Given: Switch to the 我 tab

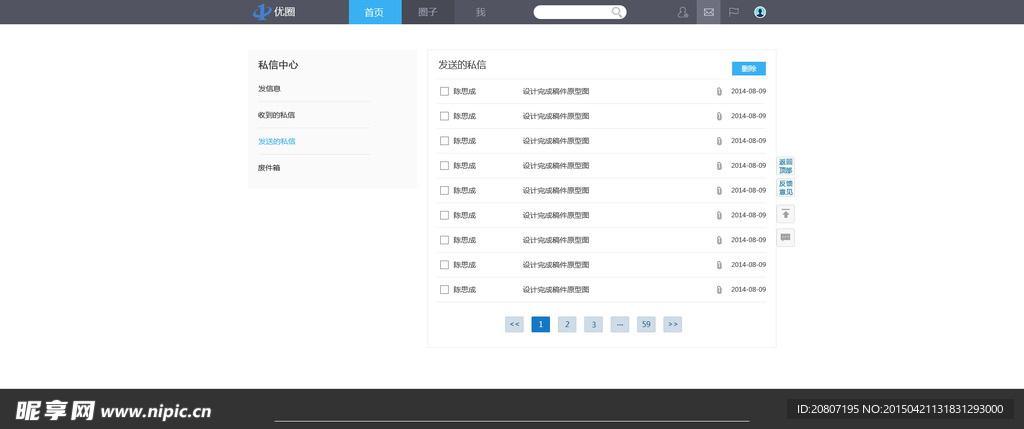Looking at the screenshot, I should pyautogui.click(x=481, y=12).
